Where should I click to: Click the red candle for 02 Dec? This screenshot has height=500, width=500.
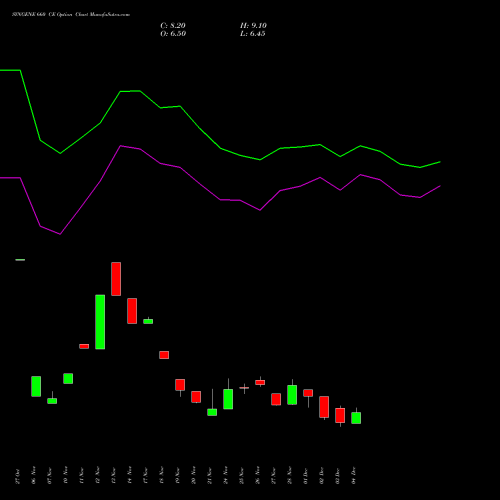pos(324,407)
